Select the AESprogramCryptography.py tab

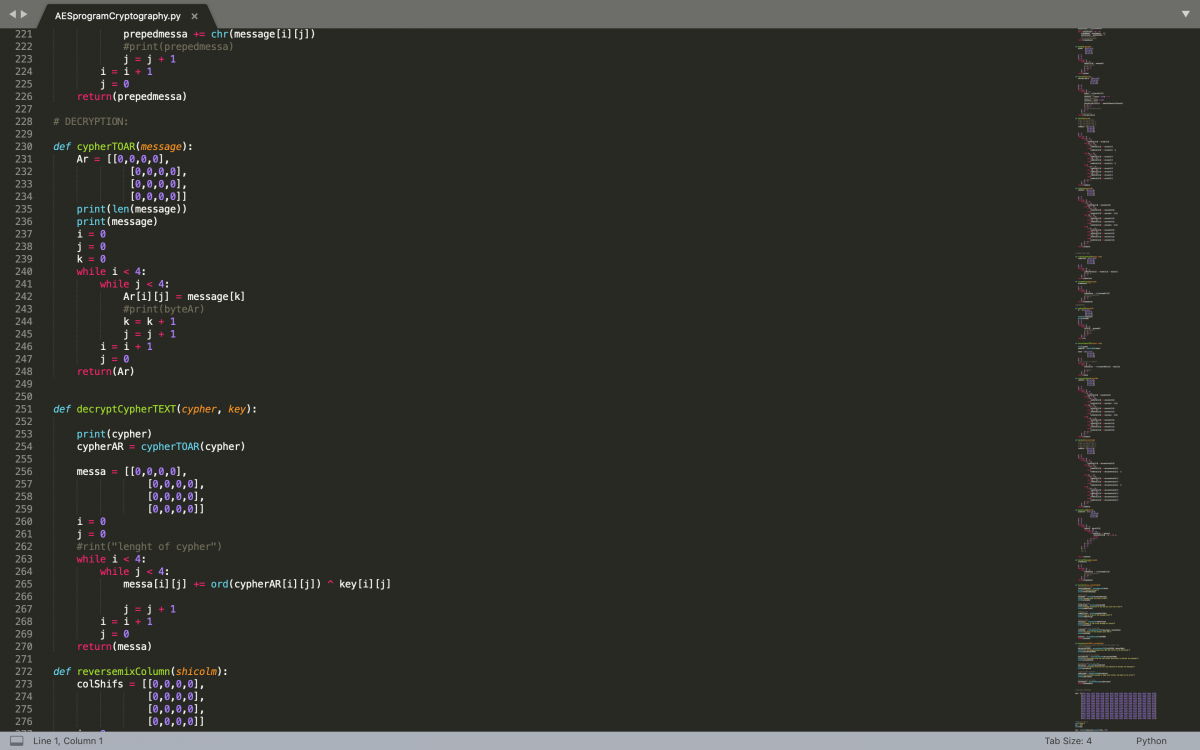pos(118,17)
